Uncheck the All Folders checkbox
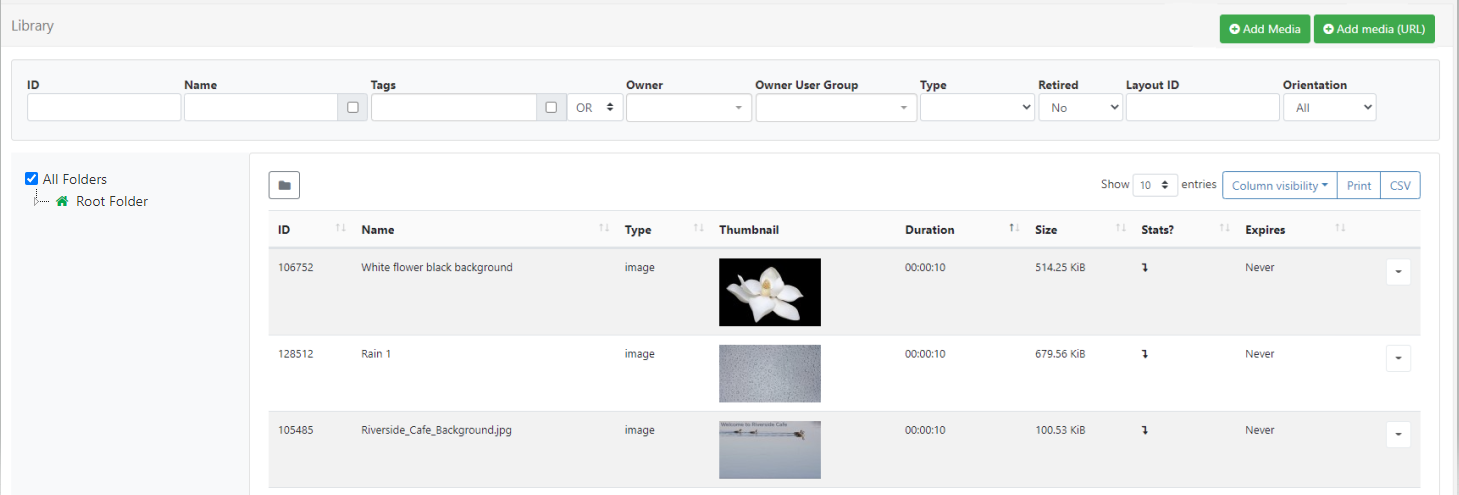This screenshot has width=1459, height=495. point(31,179)
